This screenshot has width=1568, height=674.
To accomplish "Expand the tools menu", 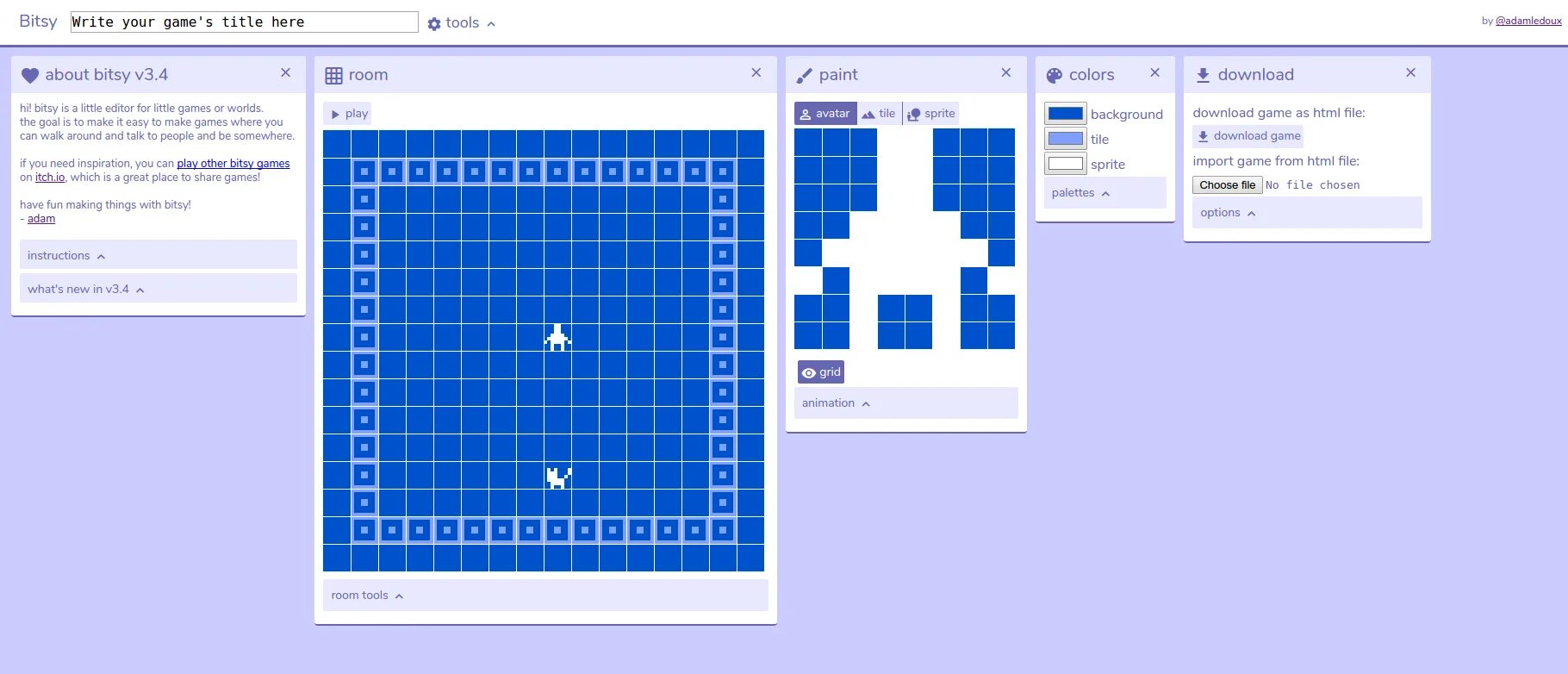I will point(462,23).
